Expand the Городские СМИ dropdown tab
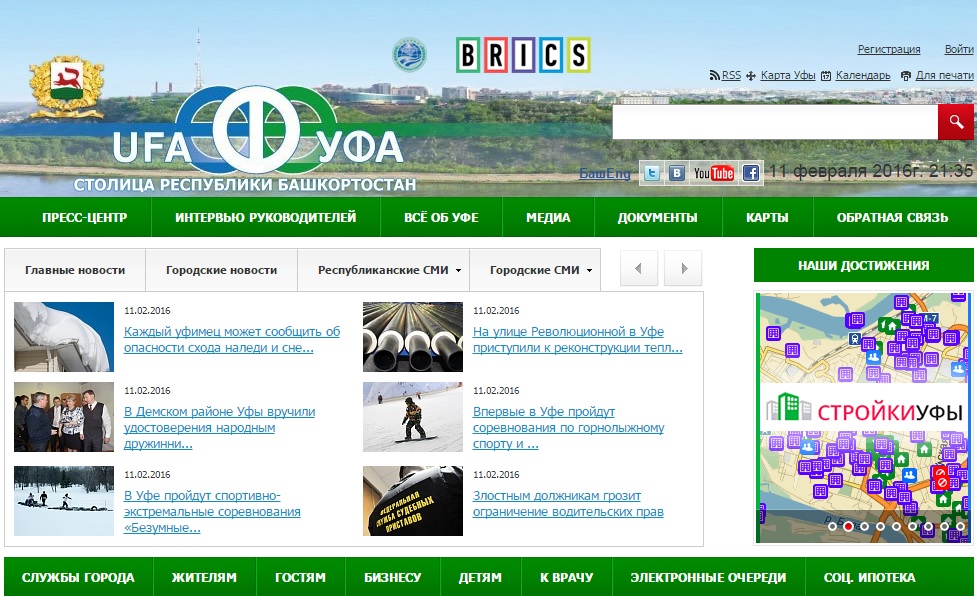The image size is (977, 596). pyautogui.click(x=534, y=270)
